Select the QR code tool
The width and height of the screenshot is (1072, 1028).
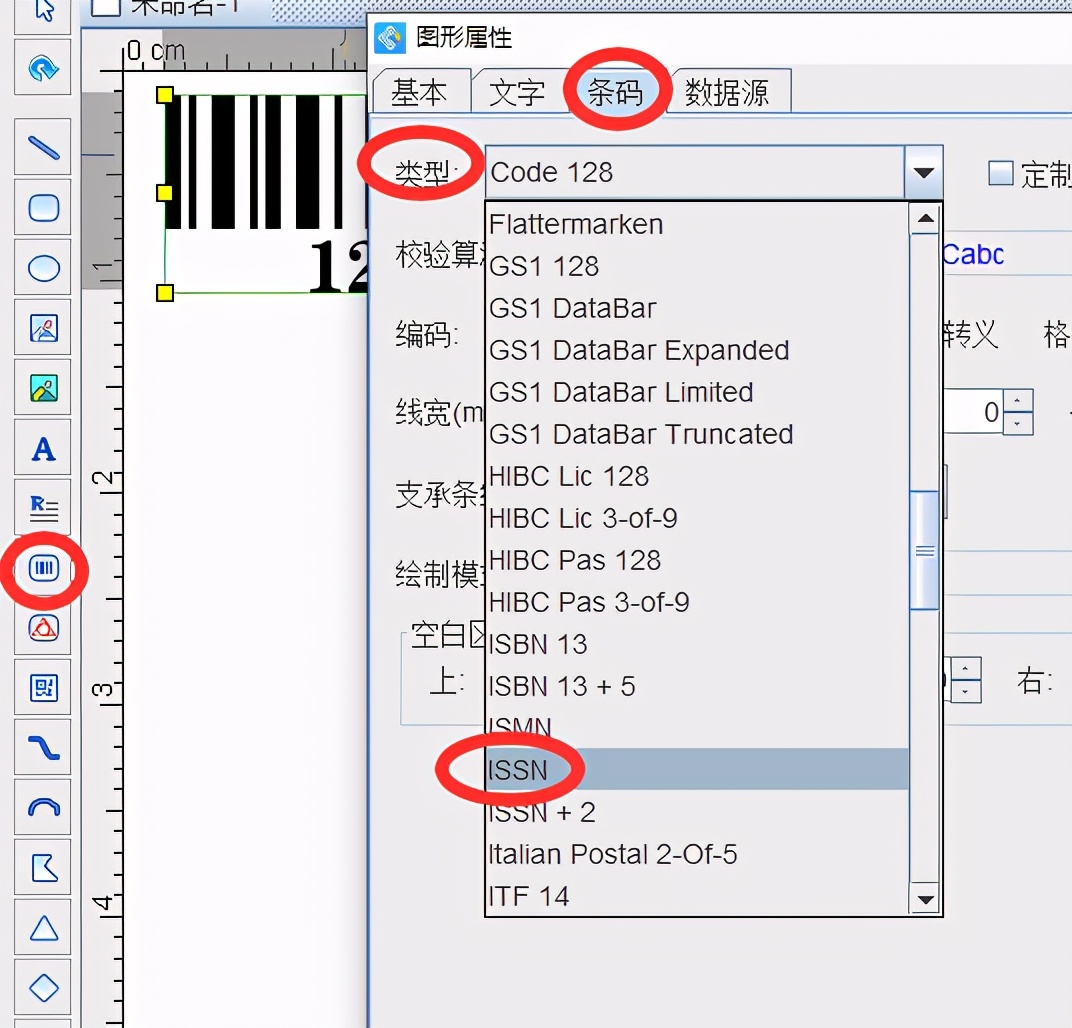click(43, 688)
